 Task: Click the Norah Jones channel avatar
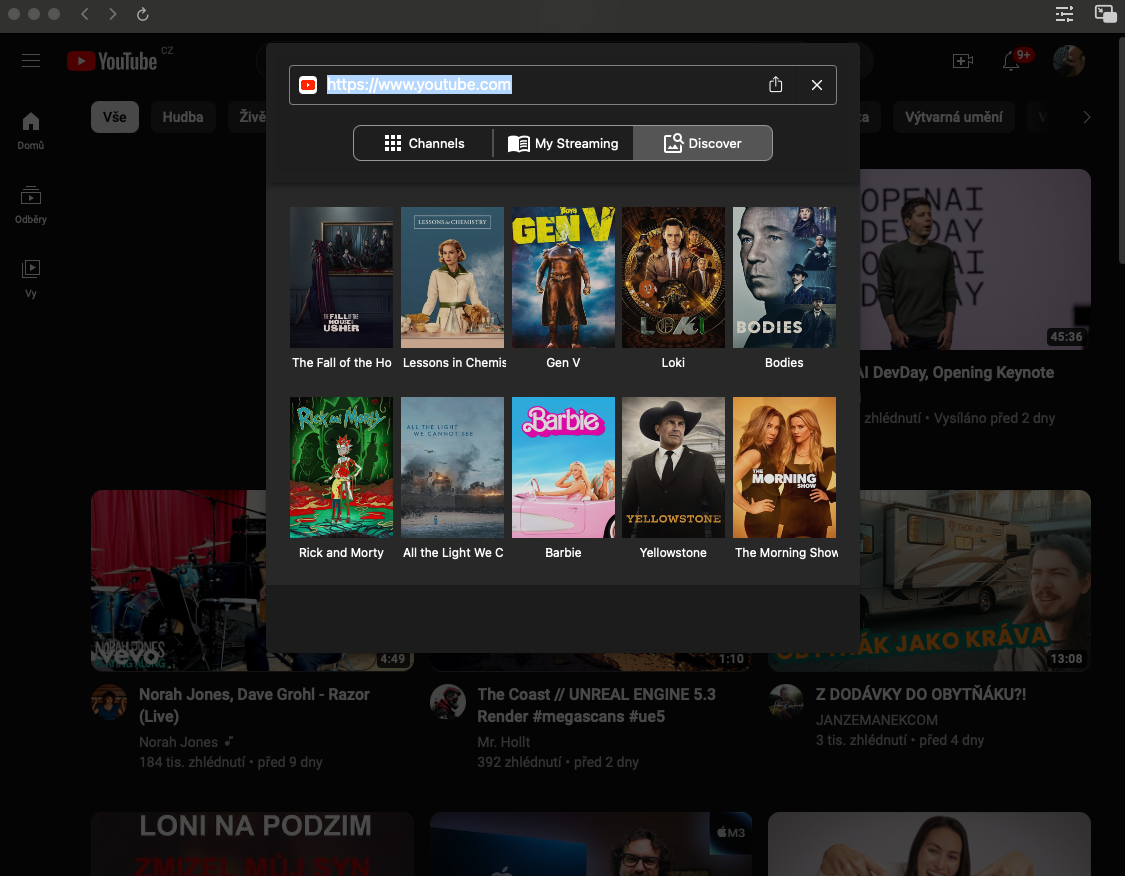coord(109,702)
